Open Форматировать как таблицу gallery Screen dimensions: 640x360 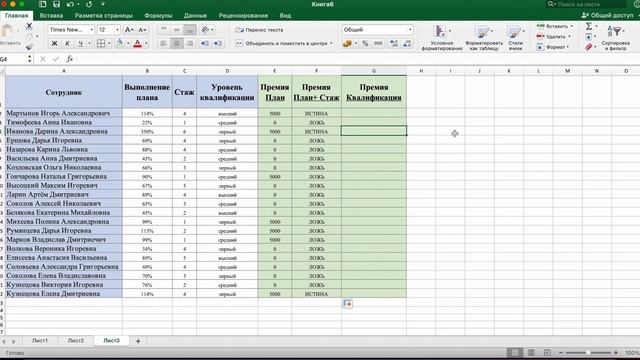pyautogui.click(x=484, y=38)
